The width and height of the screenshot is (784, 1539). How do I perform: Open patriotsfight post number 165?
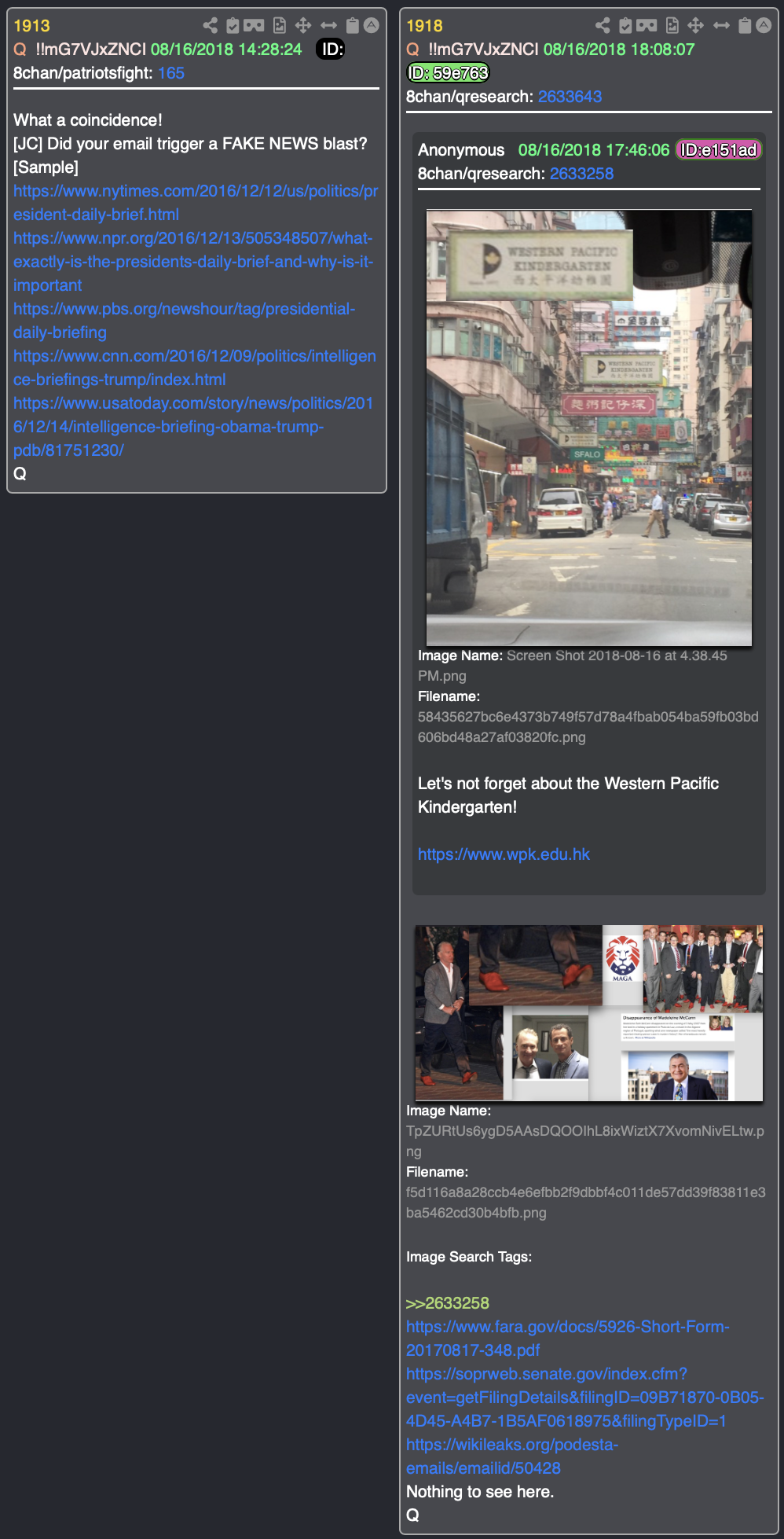[x=171, y=73]
